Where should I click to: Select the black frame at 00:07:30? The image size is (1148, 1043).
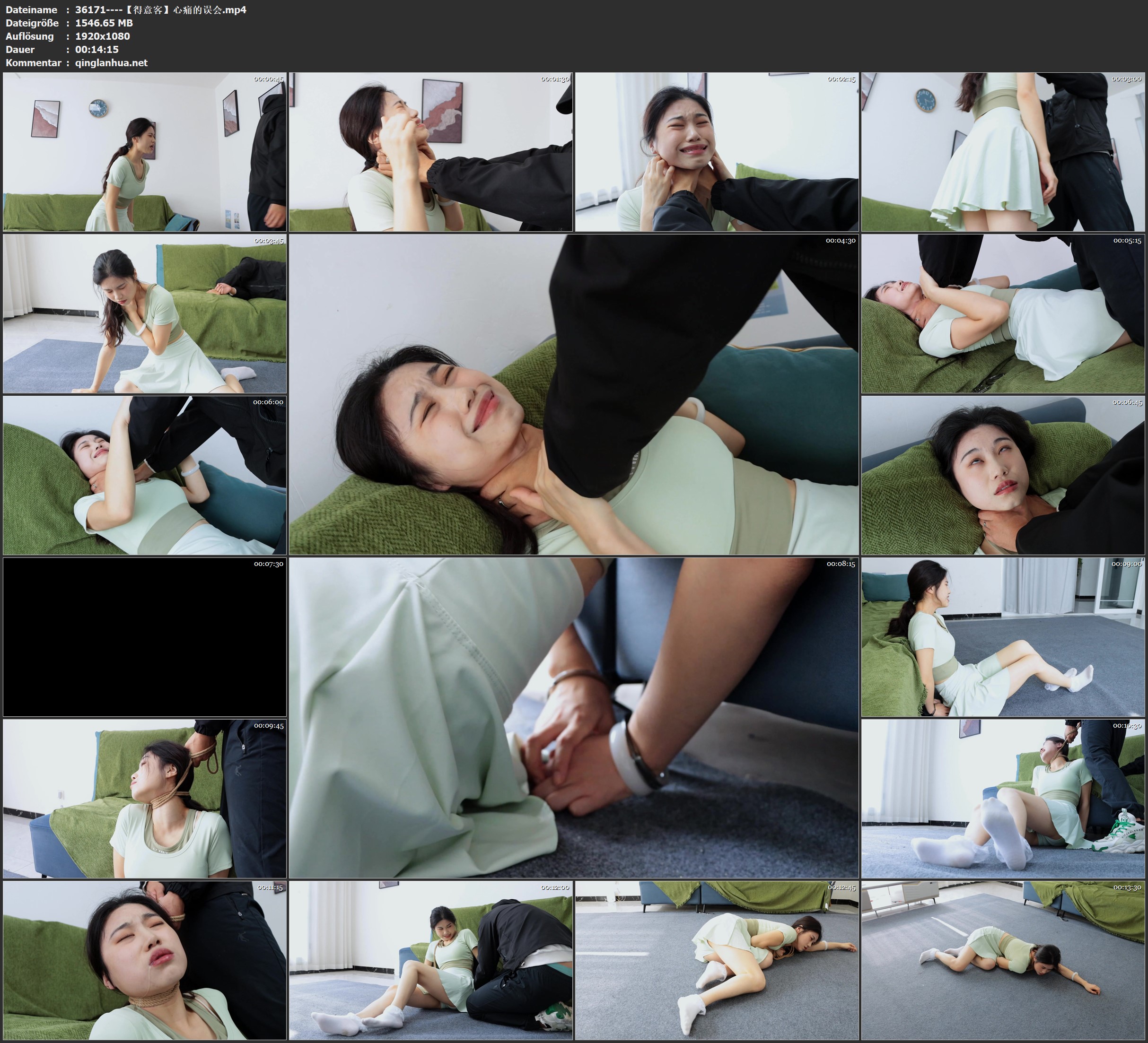click(145, 636)
